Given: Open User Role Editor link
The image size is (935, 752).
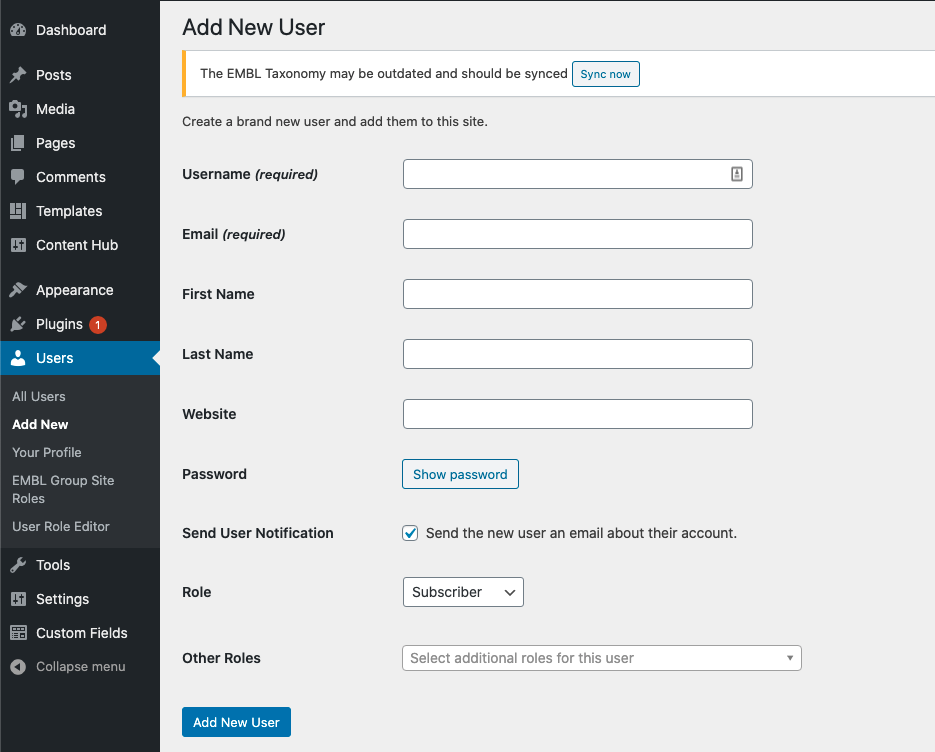Looking at the screenshot, I should pyautogui.click(x=61, y=527).
